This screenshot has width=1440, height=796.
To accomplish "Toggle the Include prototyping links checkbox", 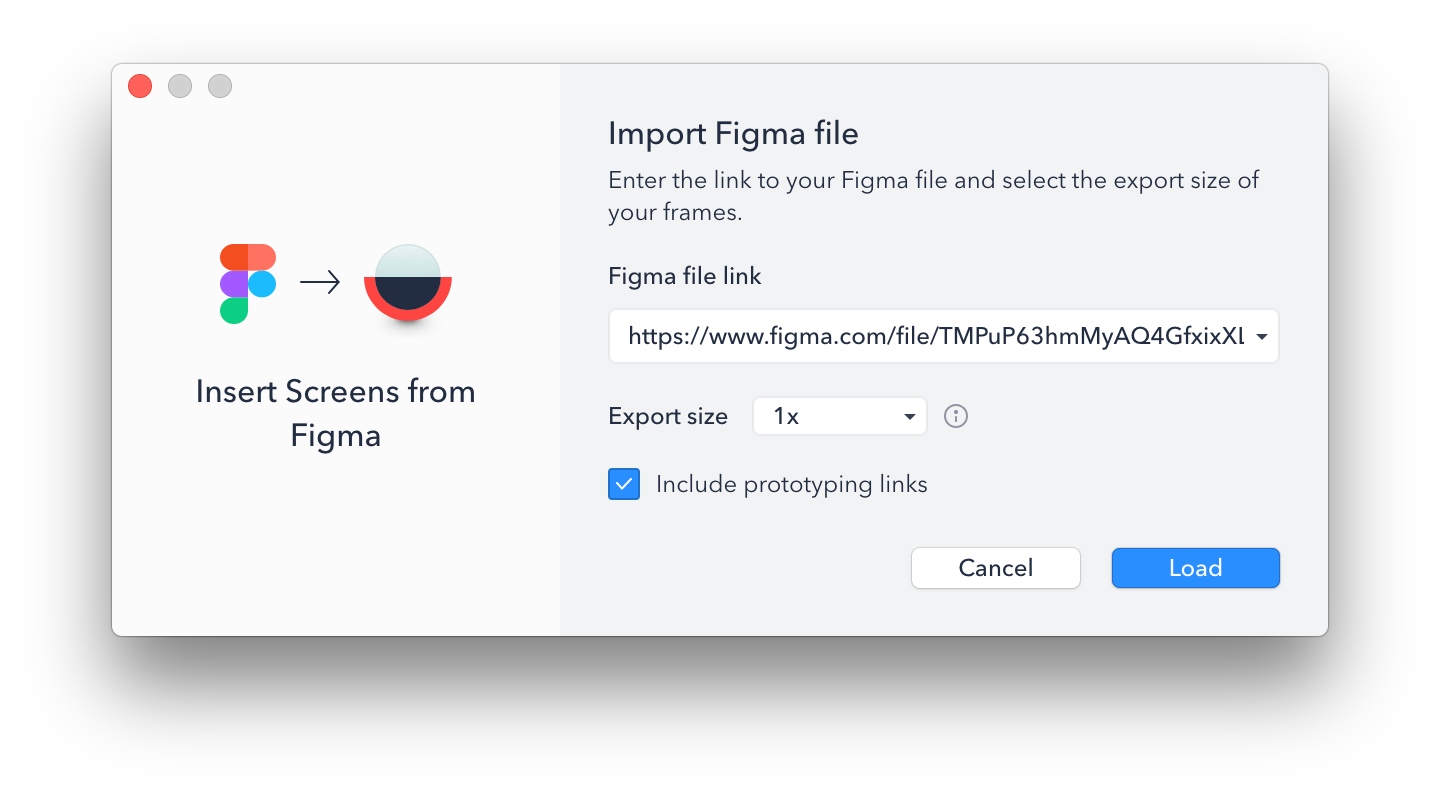I will [624, 485].
